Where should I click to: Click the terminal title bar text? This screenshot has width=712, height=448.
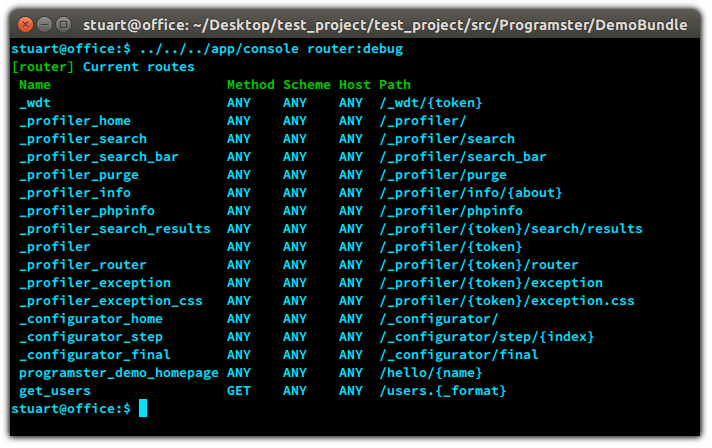[385, 25]
